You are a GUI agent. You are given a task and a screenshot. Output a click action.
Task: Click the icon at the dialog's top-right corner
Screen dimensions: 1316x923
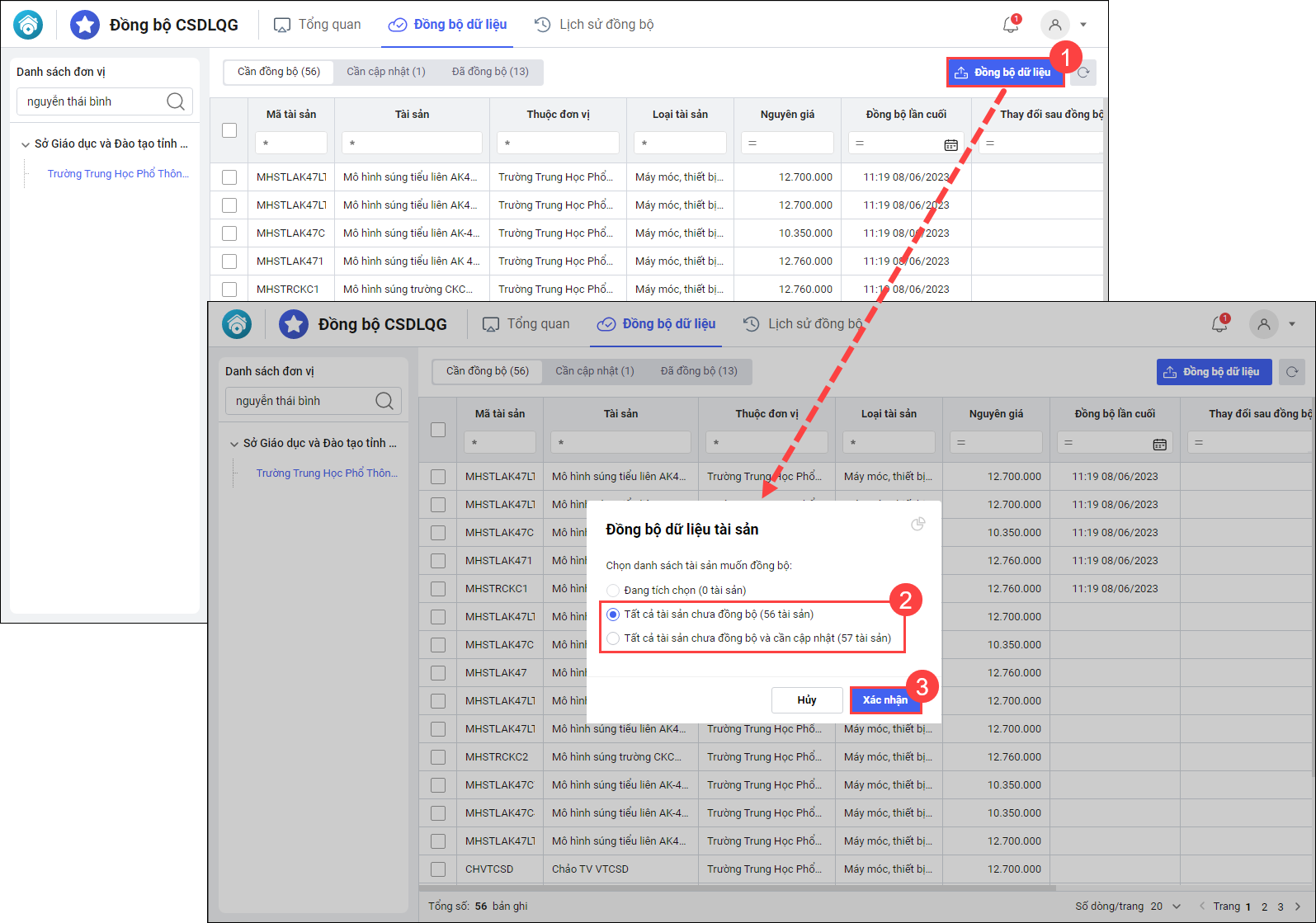click(x=917, y=524)
